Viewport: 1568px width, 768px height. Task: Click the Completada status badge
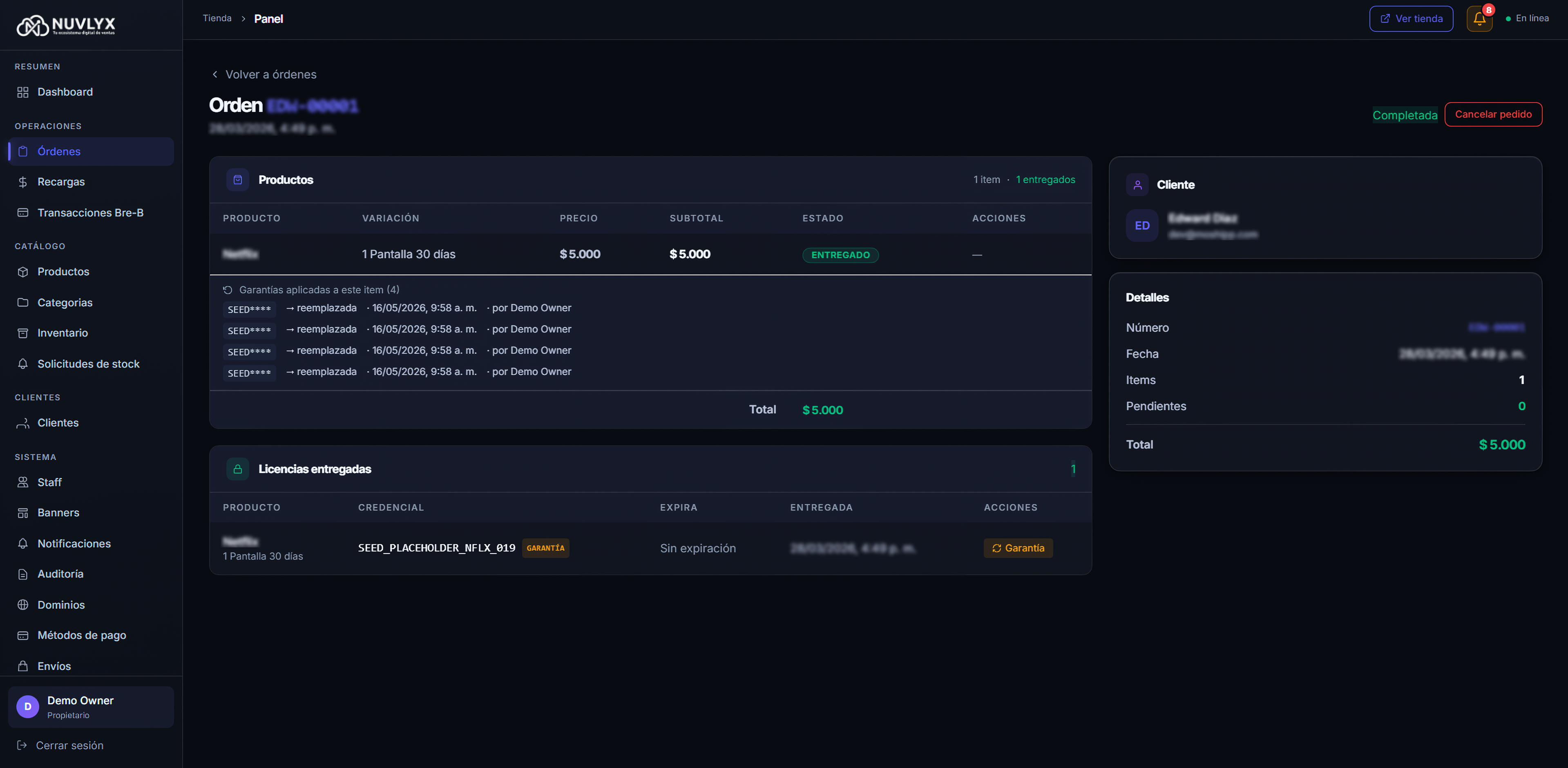(1405, 115)
